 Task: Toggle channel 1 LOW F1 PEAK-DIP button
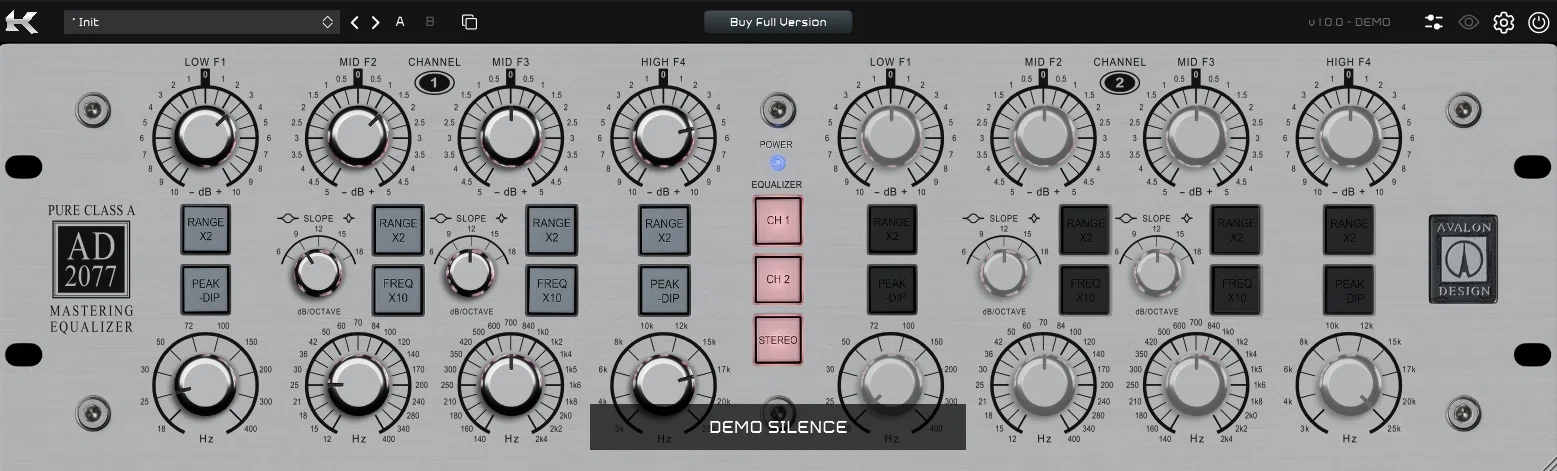pos(206,290)
